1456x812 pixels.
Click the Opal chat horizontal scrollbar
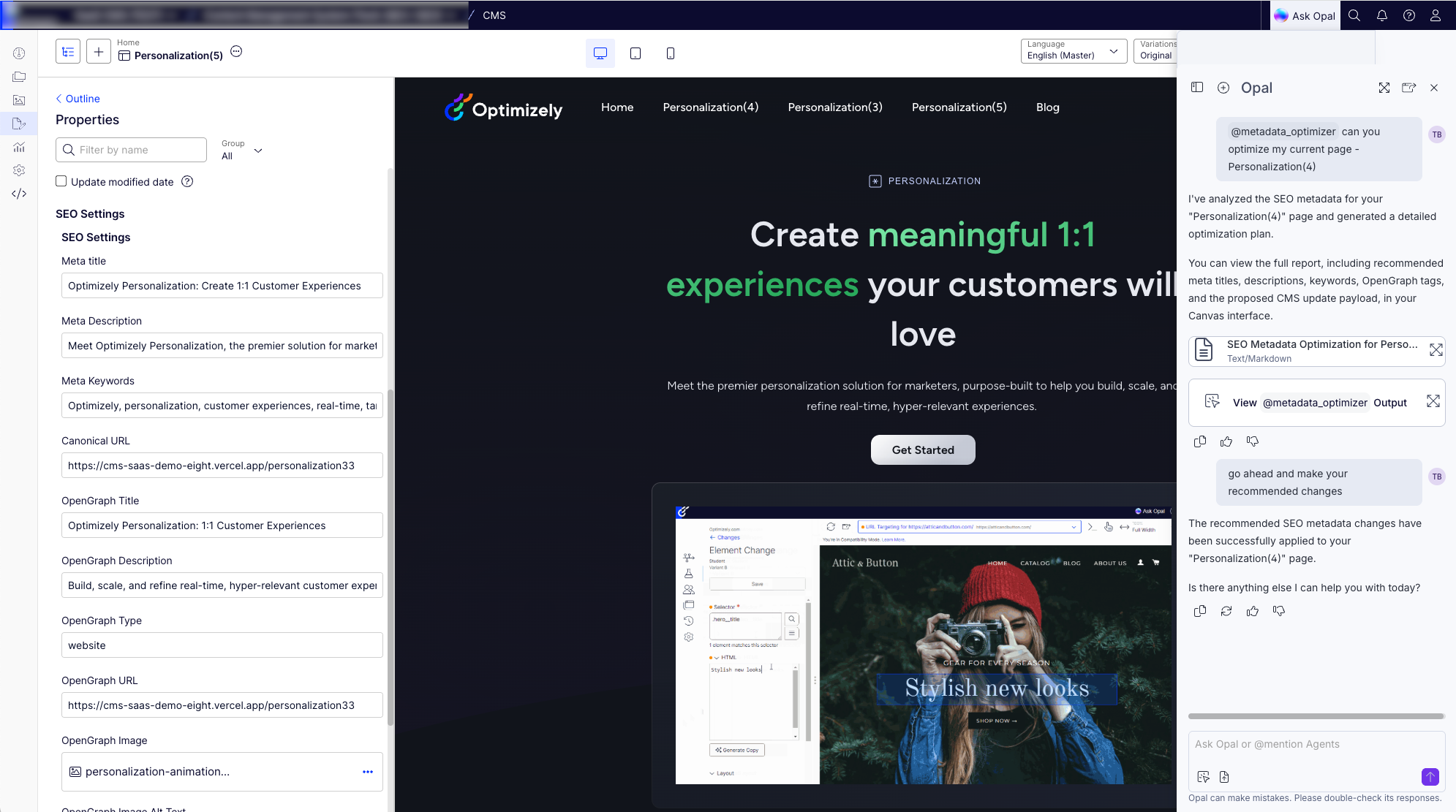[1315, 716]
